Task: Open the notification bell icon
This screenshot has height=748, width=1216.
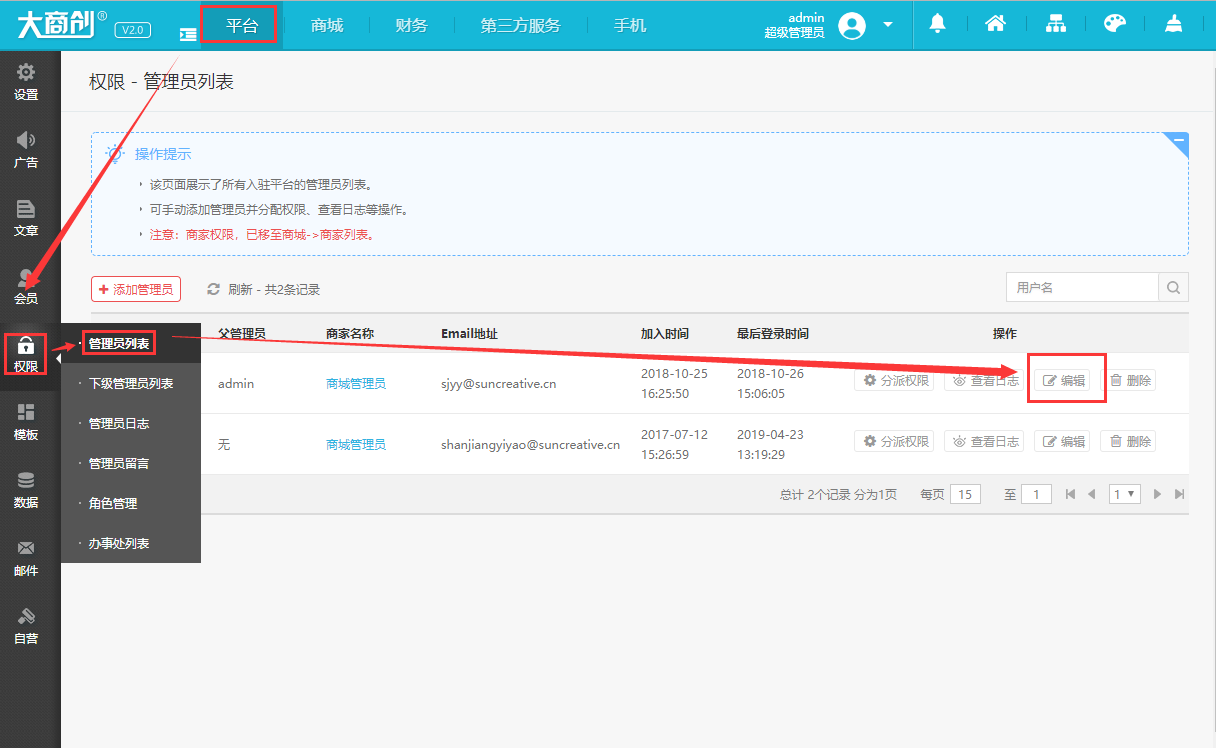Action: (938, 22)
